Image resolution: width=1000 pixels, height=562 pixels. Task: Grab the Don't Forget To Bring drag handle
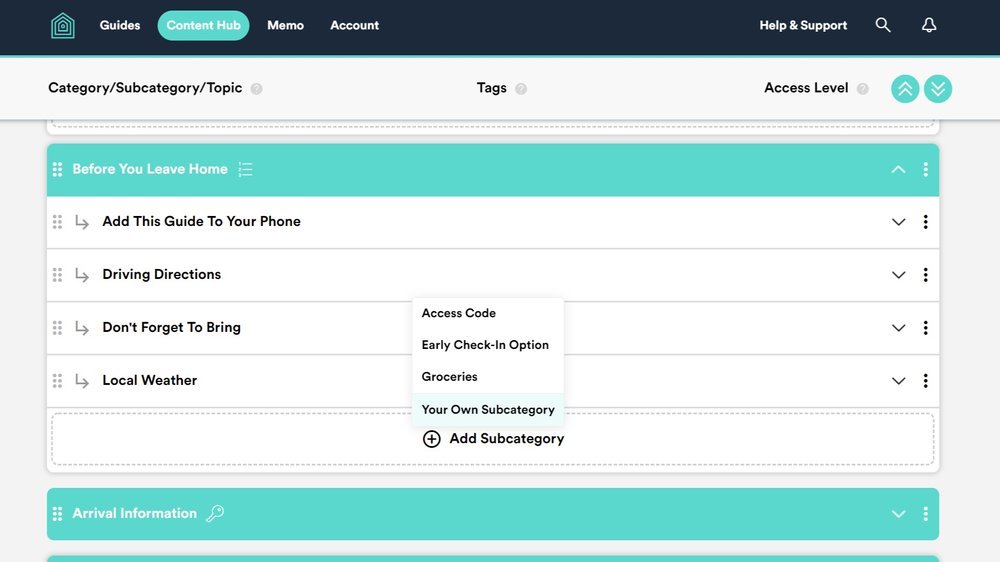tap(57, 327)
